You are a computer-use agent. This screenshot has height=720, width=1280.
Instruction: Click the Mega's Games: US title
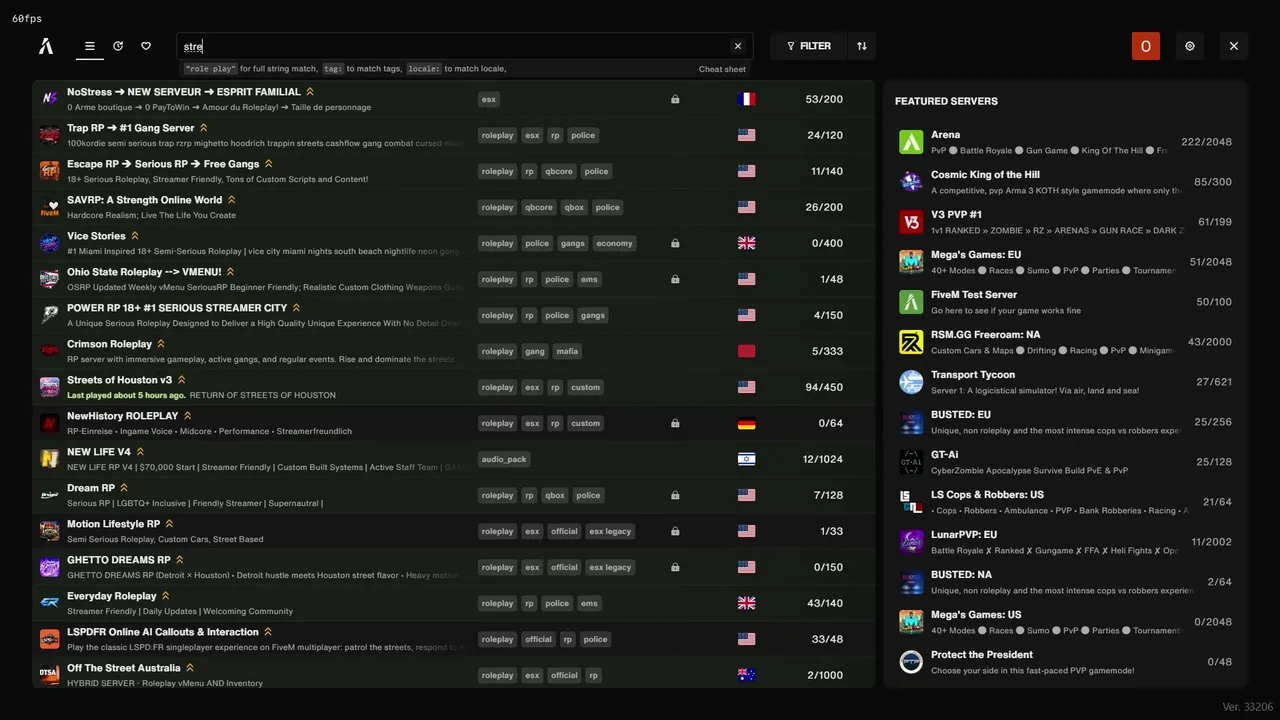[x=976, y=615]
